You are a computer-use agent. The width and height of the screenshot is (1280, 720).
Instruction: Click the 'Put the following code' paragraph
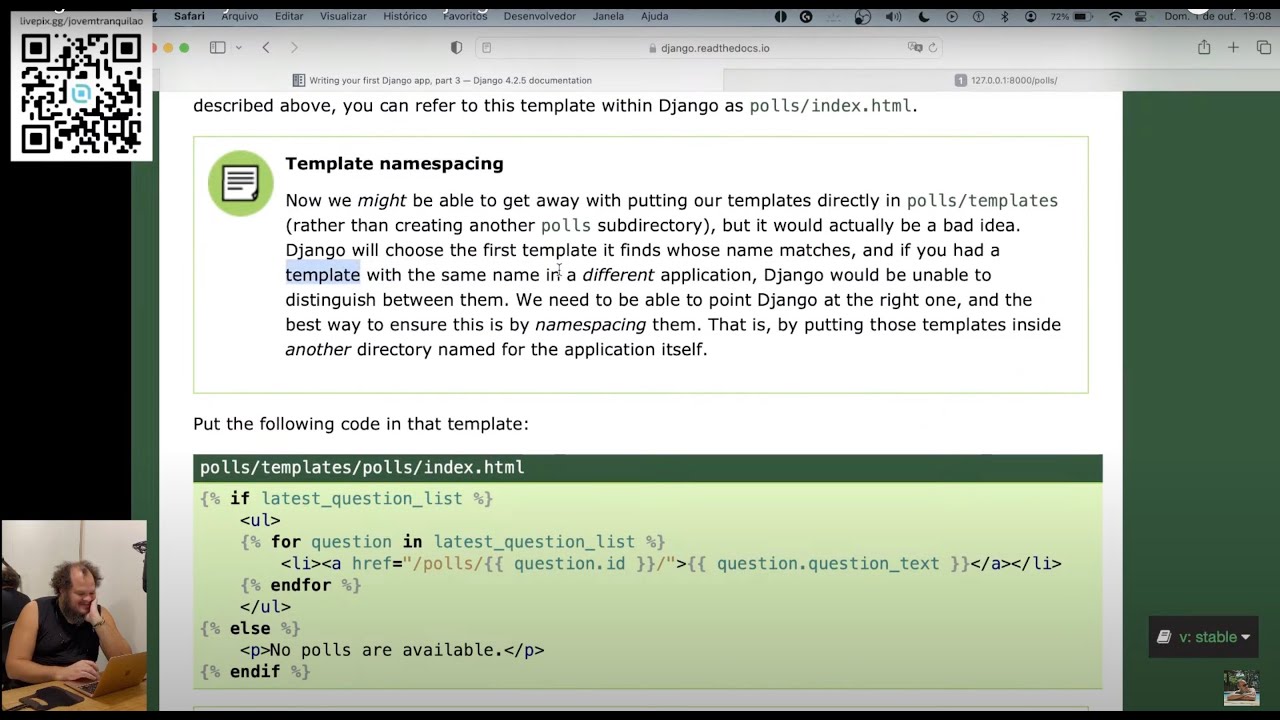tap(360, 424)
